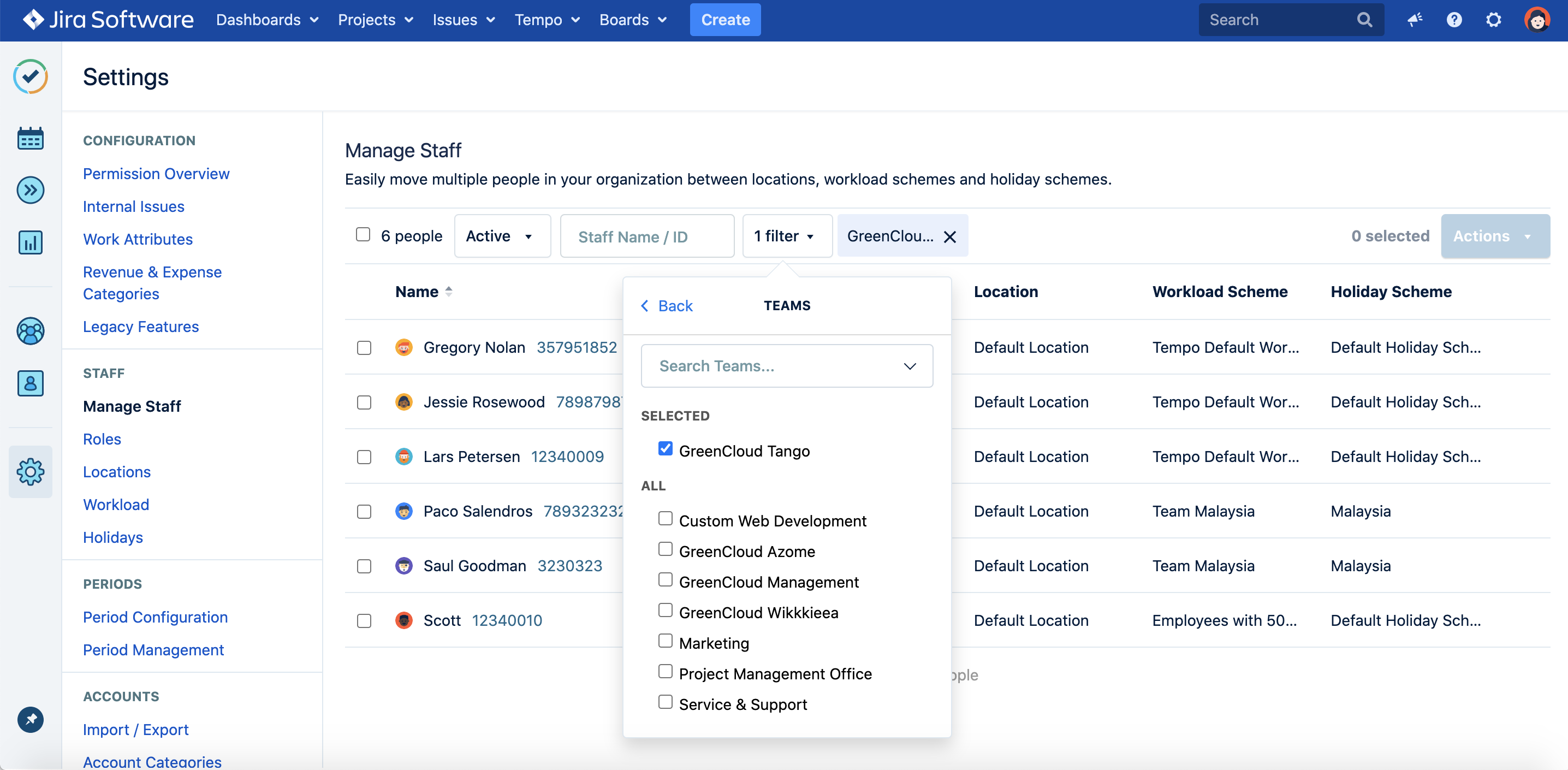Click the Tempo reports chart icon
Screen dimensions: 1568x770
[x=31, y=243]
